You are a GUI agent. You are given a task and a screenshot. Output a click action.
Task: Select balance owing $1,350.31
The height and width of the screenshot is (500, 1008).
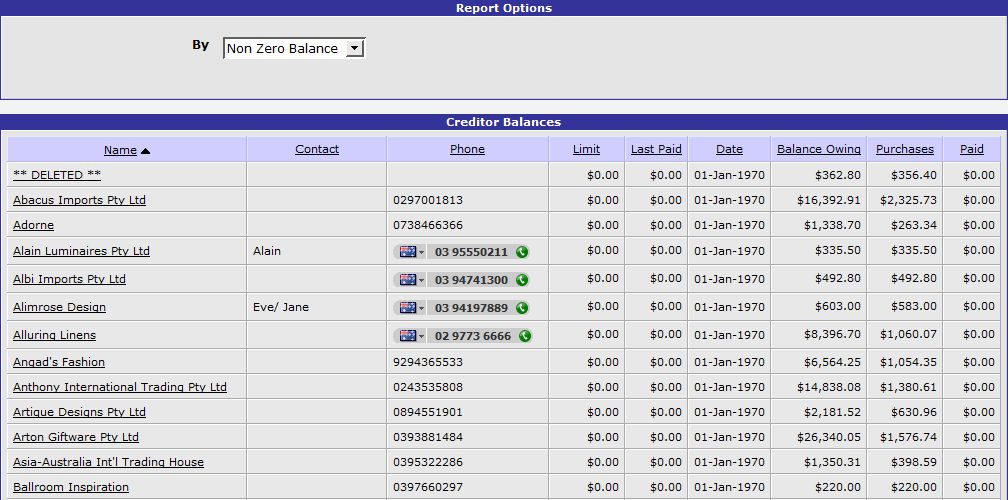pos(832,462)
